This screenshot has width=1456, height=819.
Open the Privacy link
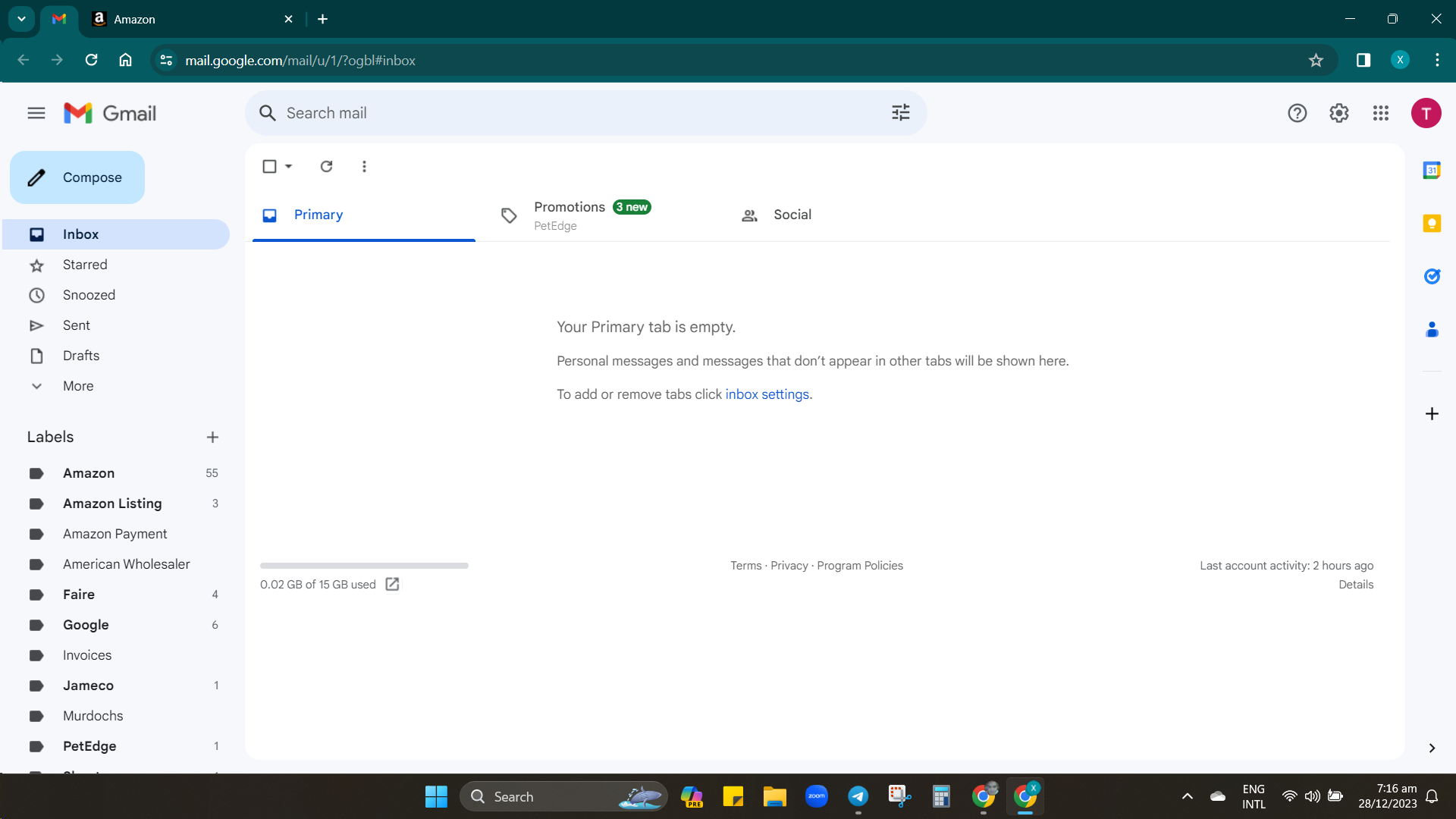point(789,566)
